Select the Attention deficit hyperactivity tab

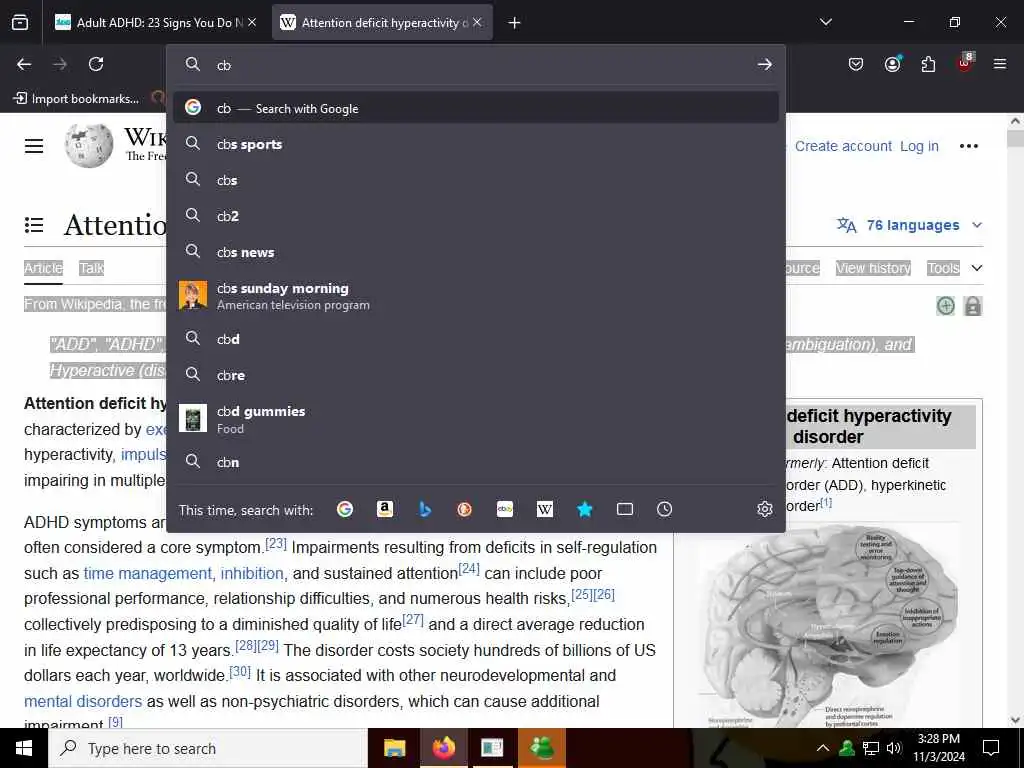(x=382, y=23)
